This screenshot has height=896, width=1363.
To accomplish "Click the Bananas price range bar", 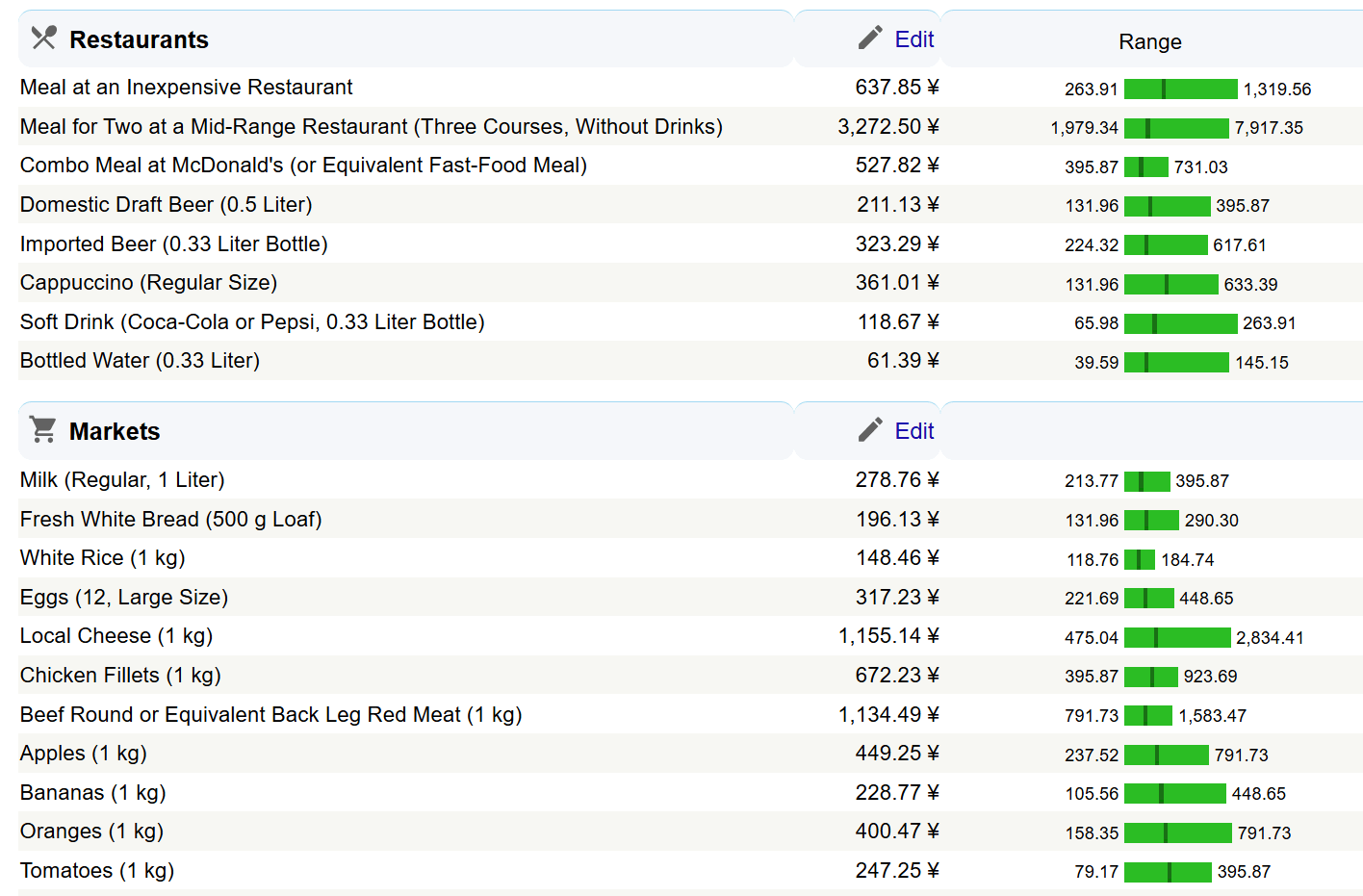I will [x=1174, y=794].
